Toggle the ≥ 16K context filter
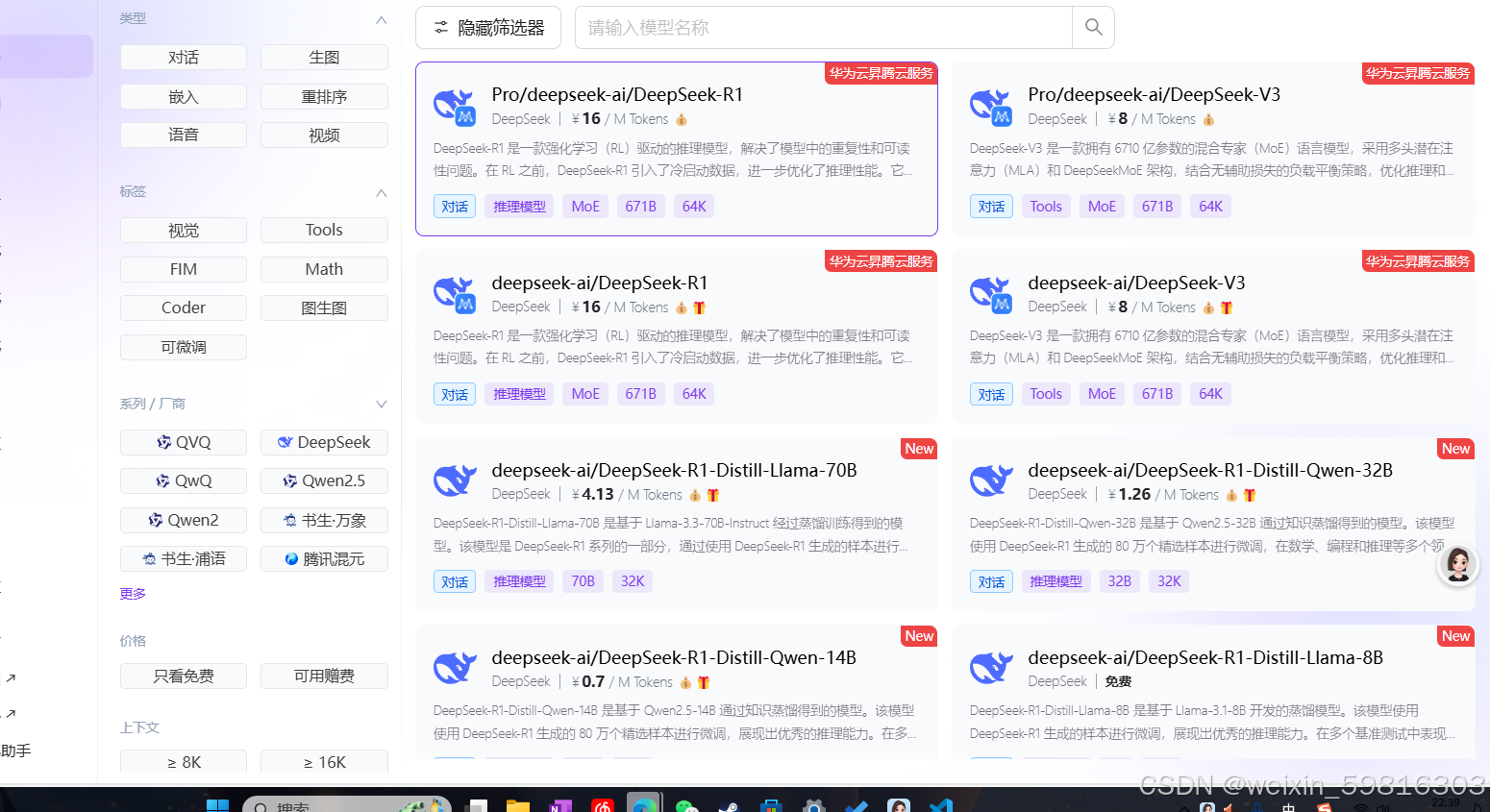 pyautogui.click(x=324, y=761)
